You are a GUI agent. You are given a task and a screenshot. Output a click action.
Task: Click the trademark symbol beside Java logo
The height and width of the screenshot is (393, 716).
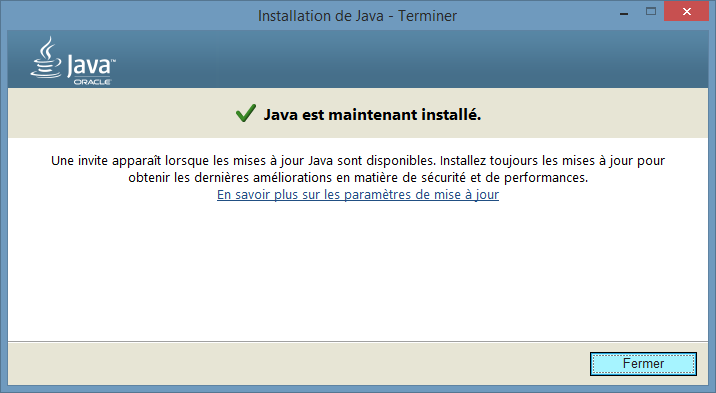pos(113,60)
